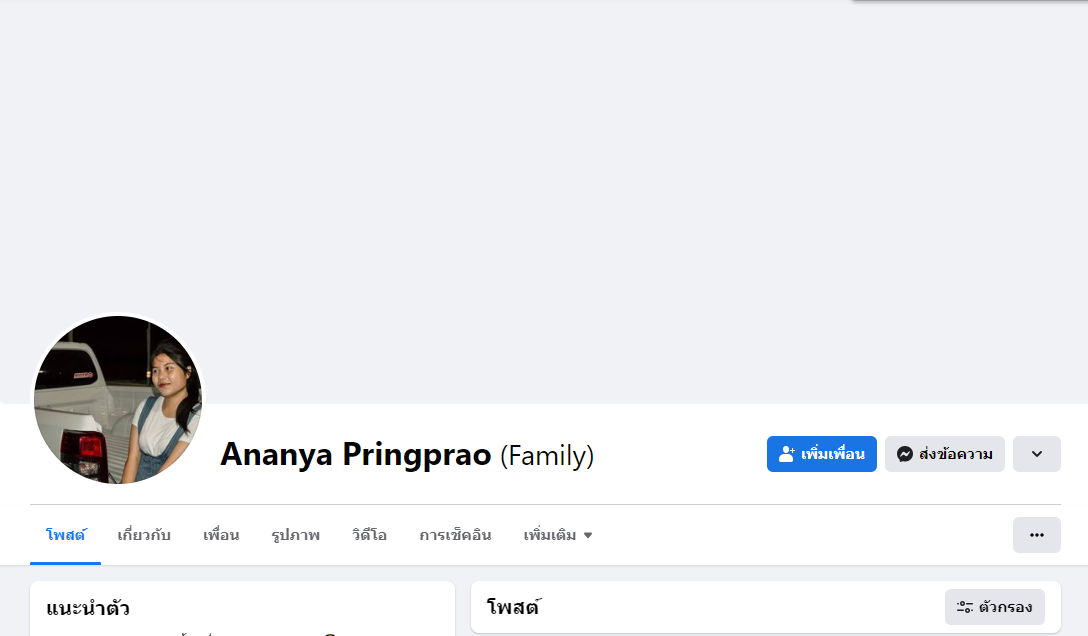Image resolution: width=1088 pixels, height=636 pixels.
Task: Click the name Ananya Pringprao
Action: 356,455
